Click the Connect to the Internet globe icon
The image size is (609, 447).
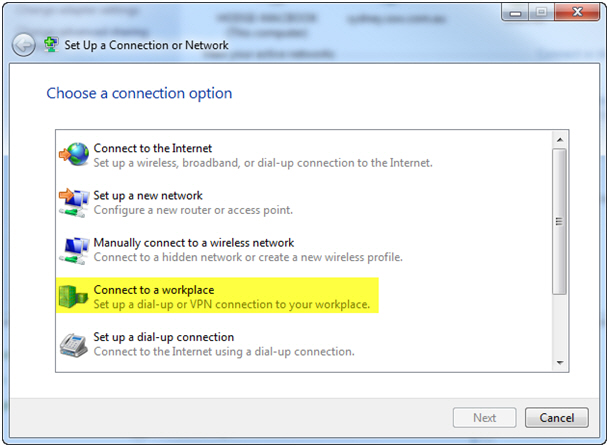[x=75, y=155]
